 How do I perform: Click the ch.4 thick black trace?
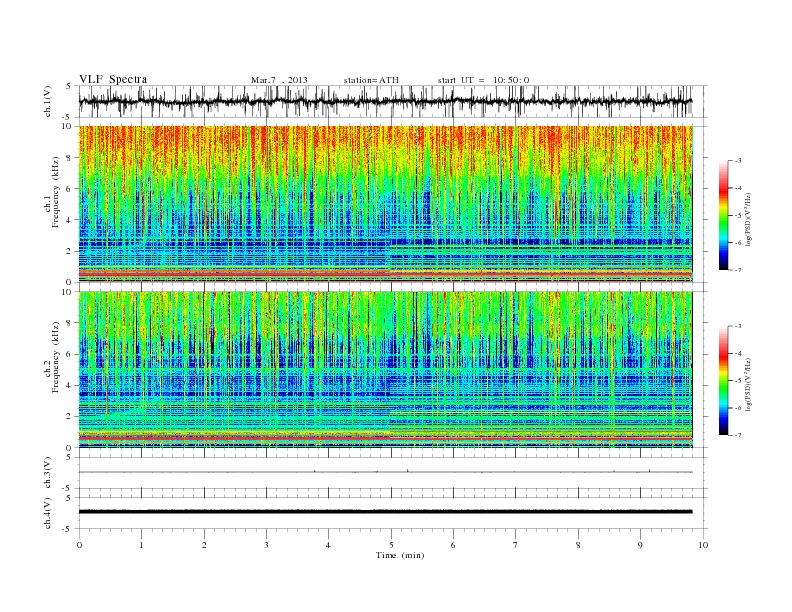tap(385, 512)
